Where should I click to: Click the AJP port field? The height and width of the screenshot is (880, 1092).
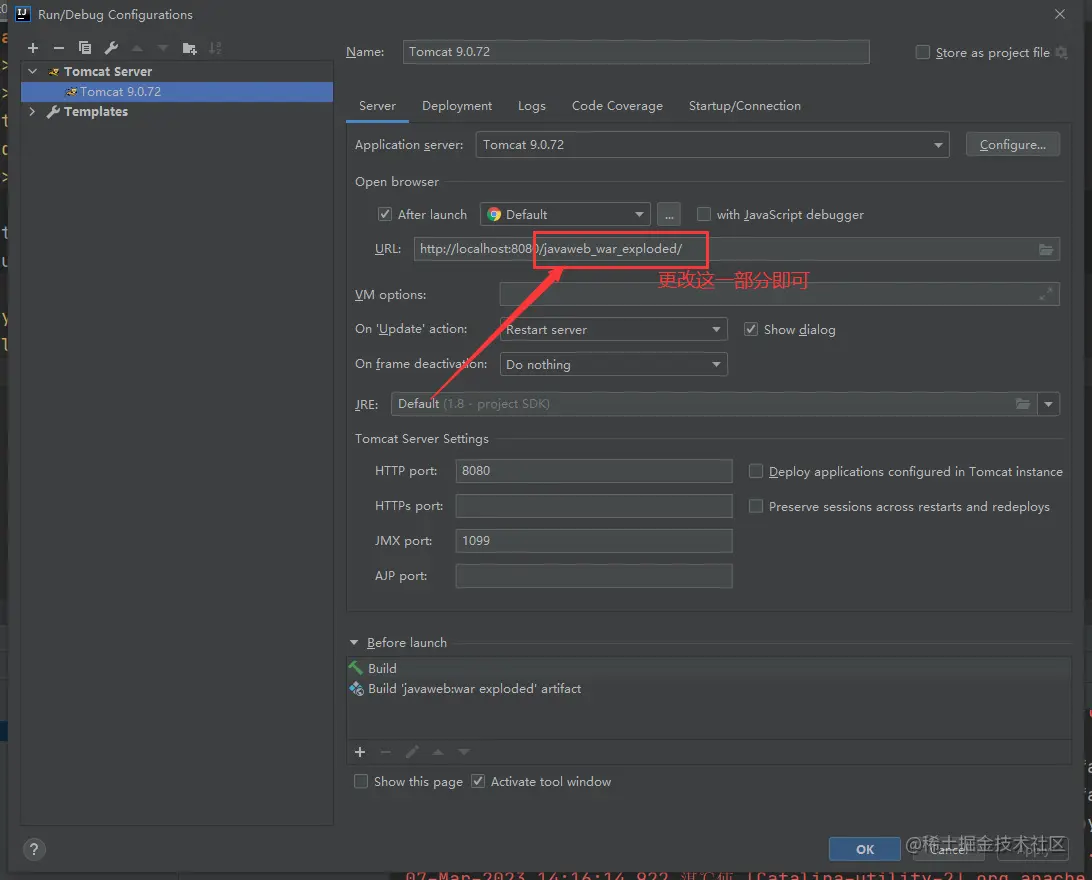point(594,576)
